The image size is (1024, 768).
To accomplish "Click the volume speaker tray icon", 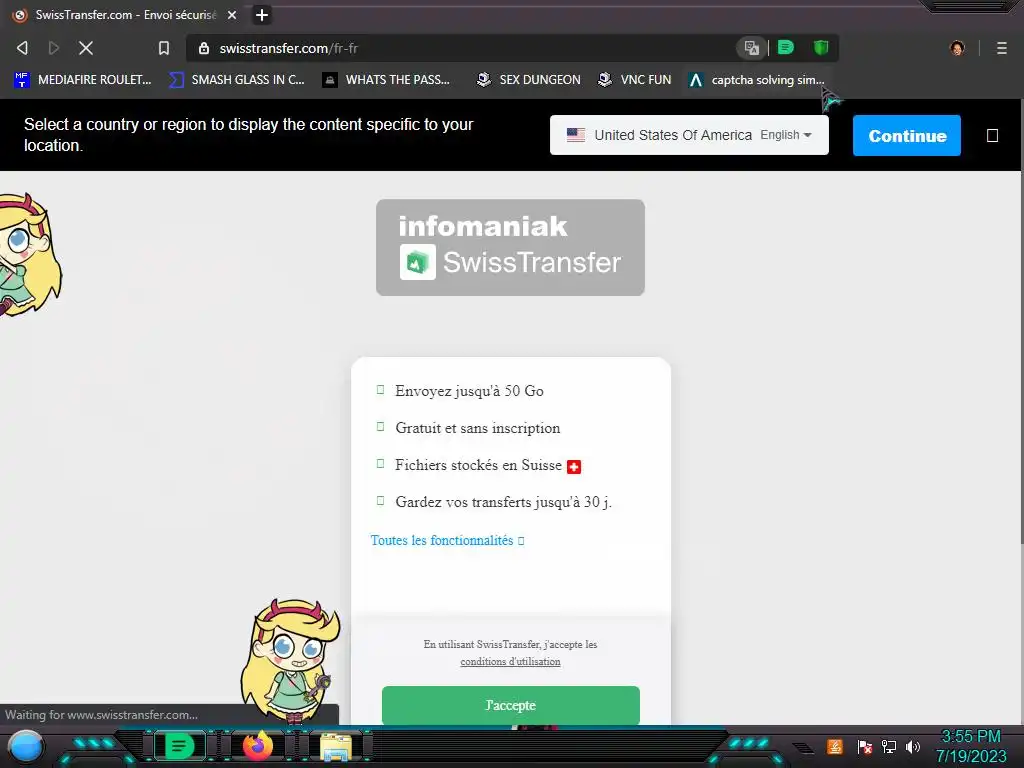I will 912,746.
